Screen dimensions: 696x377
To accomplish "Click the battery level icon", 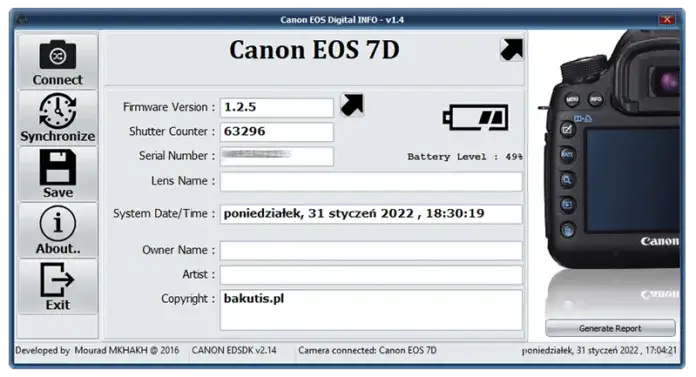I will pos(475,118).
